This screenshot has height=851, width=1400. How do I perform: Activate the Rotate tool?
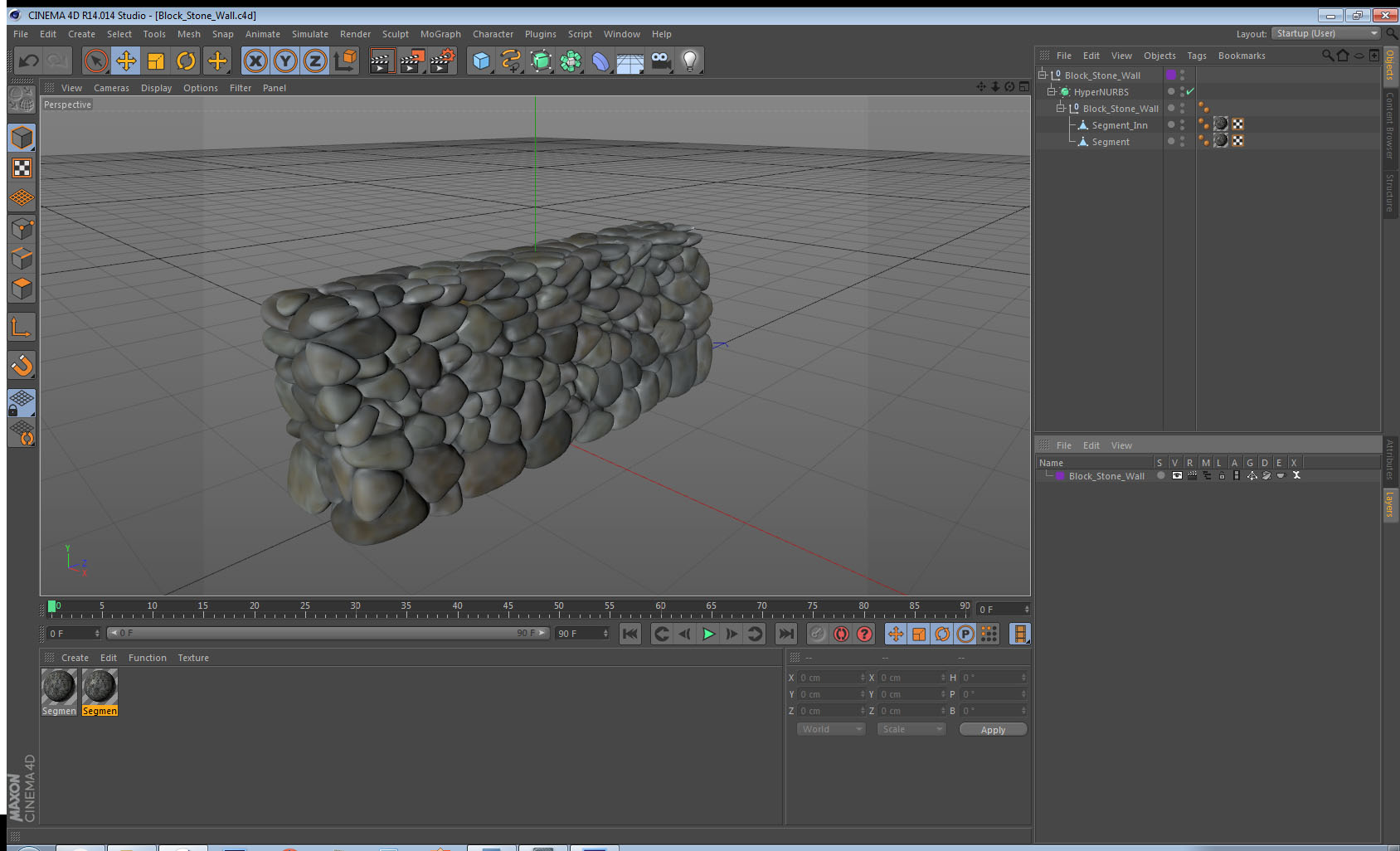(x=186, y=61)
